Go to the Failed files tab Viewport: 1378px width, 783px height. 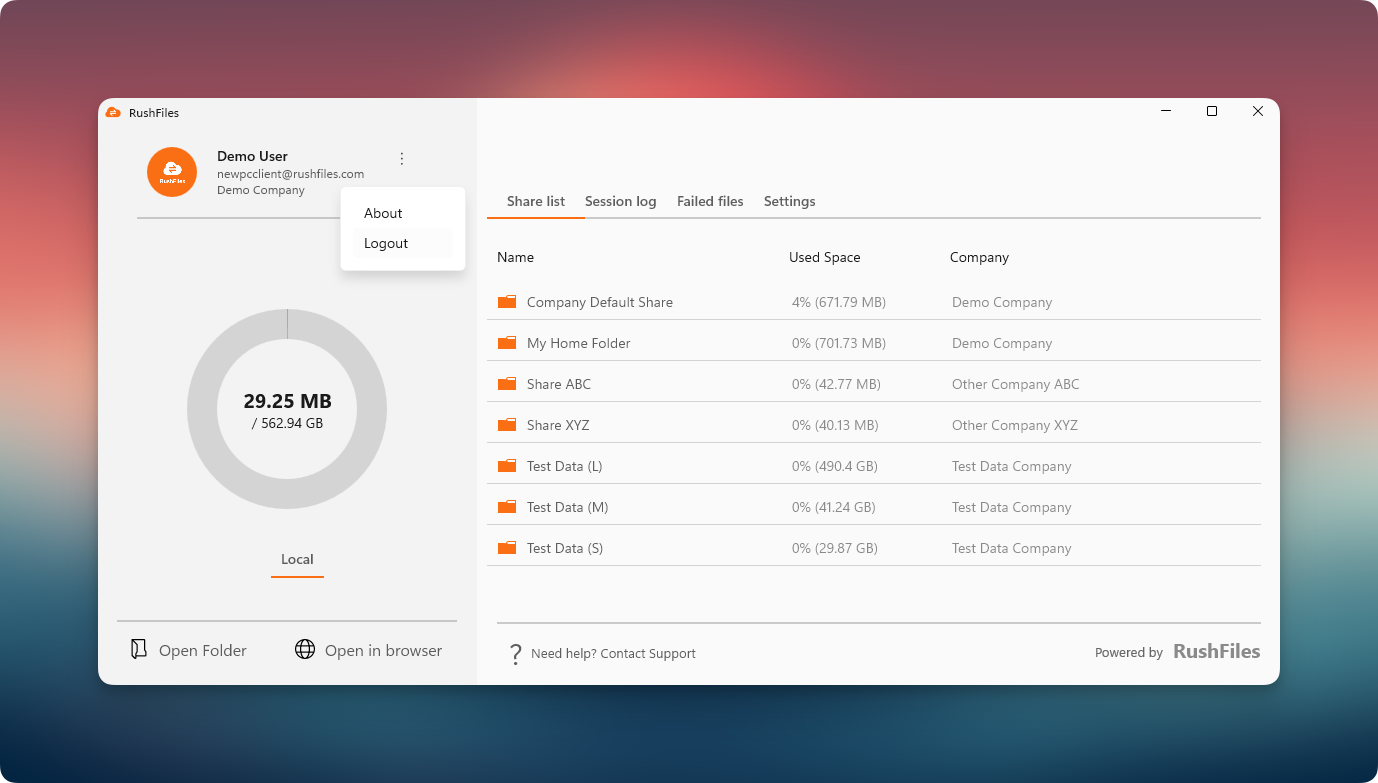[x=710, y=201]
